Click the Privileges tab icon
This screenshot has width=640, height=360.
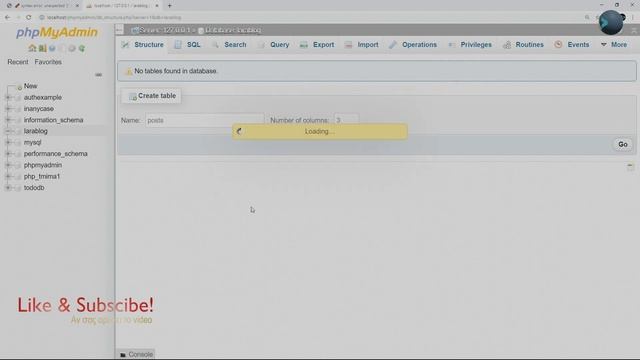tap(451, 44)
